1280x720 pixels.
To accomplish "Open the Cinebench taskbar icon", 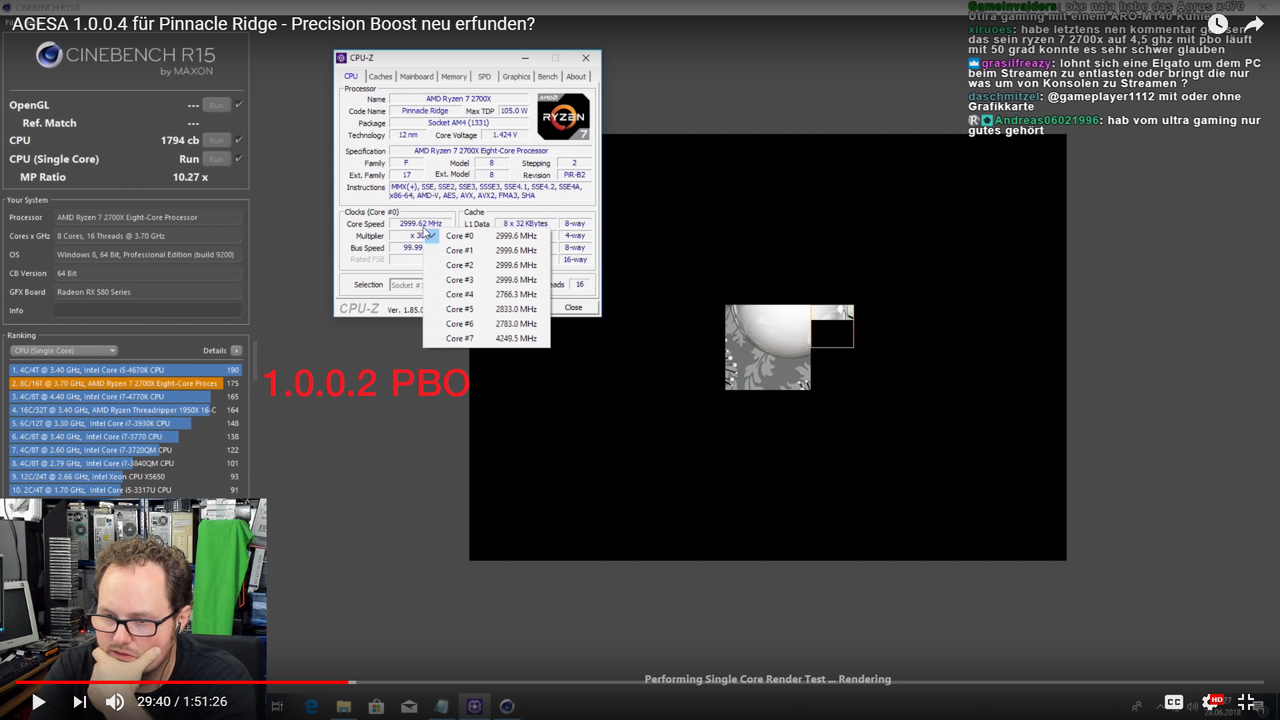I will pyautogui.click(x=507, y=707).
